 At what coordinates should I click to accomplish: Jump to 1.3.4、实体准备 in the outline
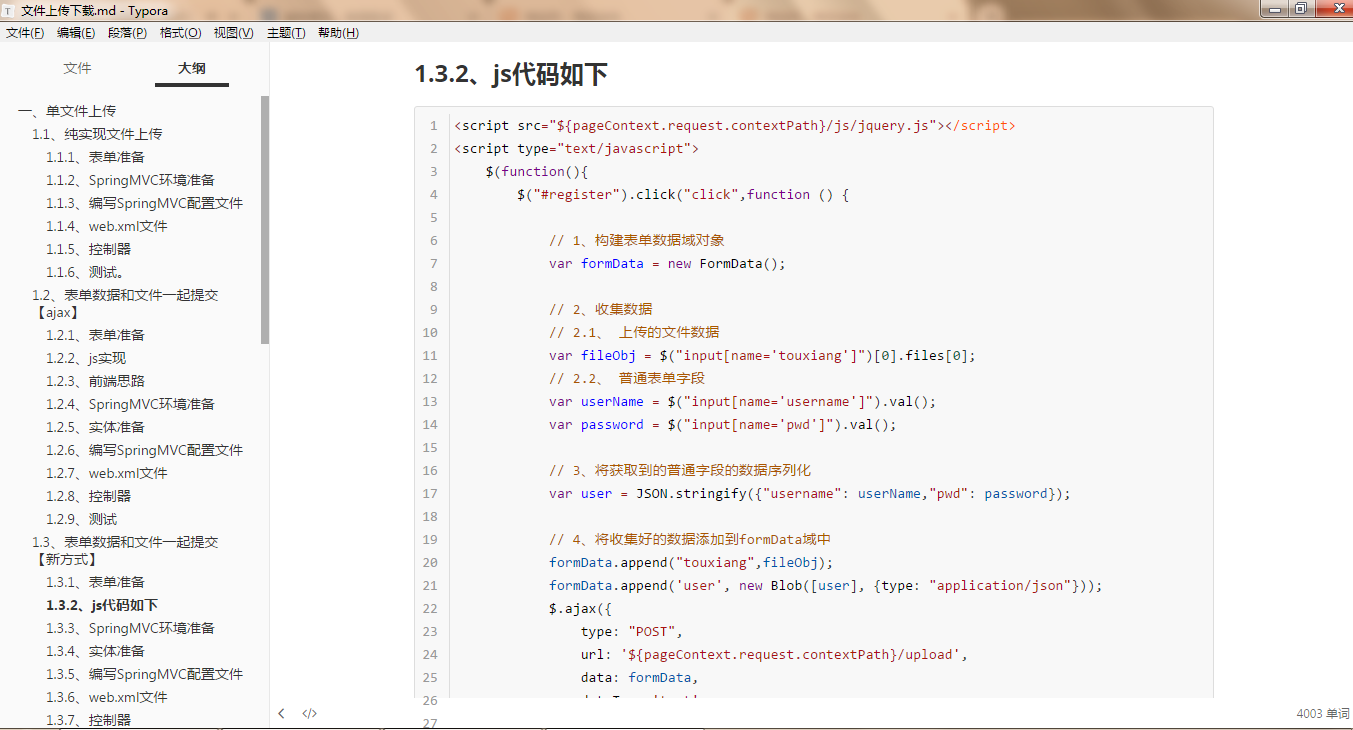coord(95,651)
